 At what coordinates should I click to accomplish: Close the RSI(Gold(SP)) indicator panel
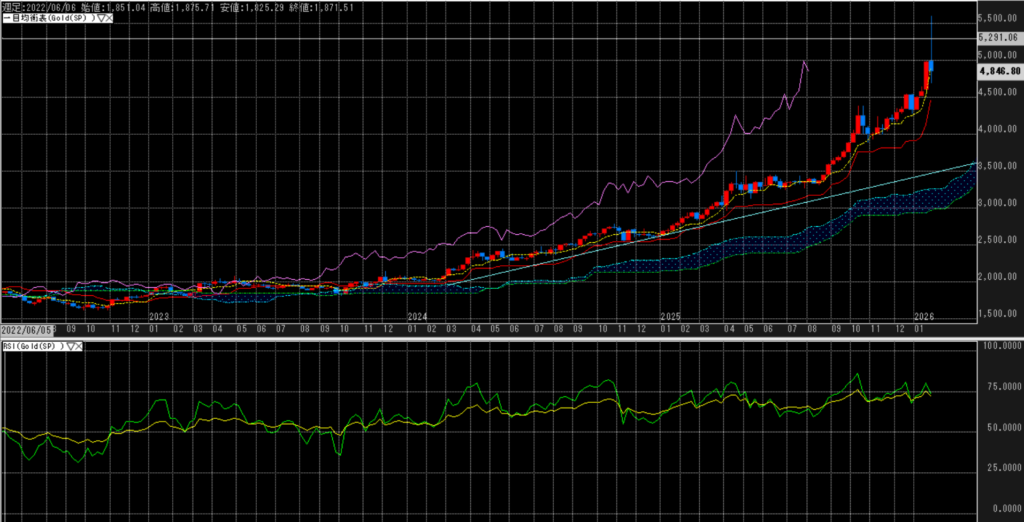pyautogui.click(x=79, y=345)
